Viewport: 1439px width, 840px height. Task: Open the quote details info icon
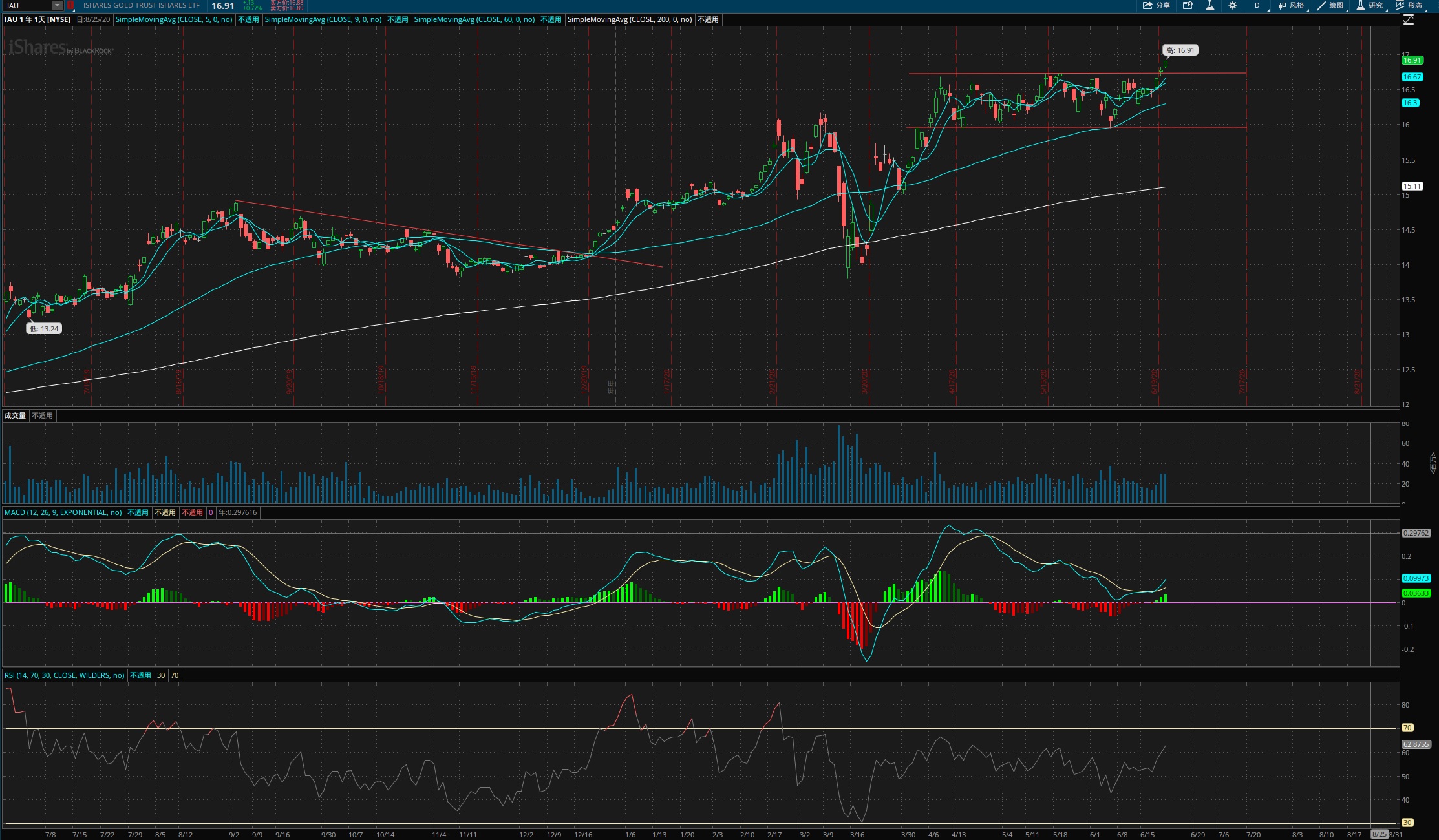click(x=1188, y=5)
